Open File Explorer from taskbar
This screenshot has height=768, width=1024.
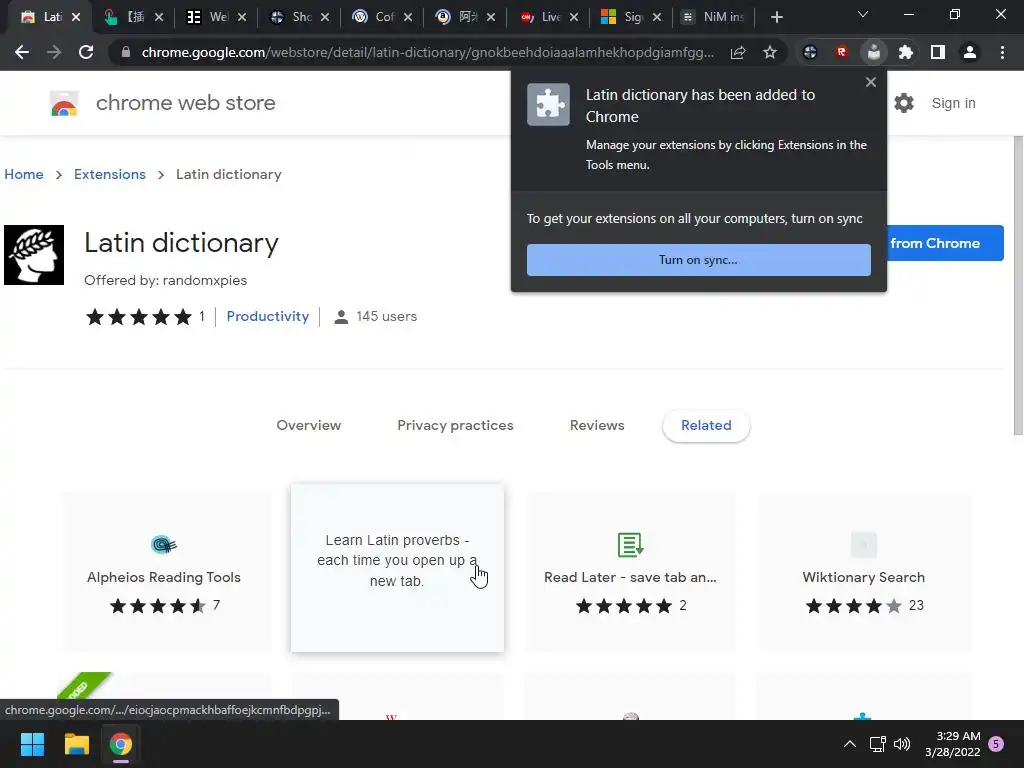click(76, 744)
